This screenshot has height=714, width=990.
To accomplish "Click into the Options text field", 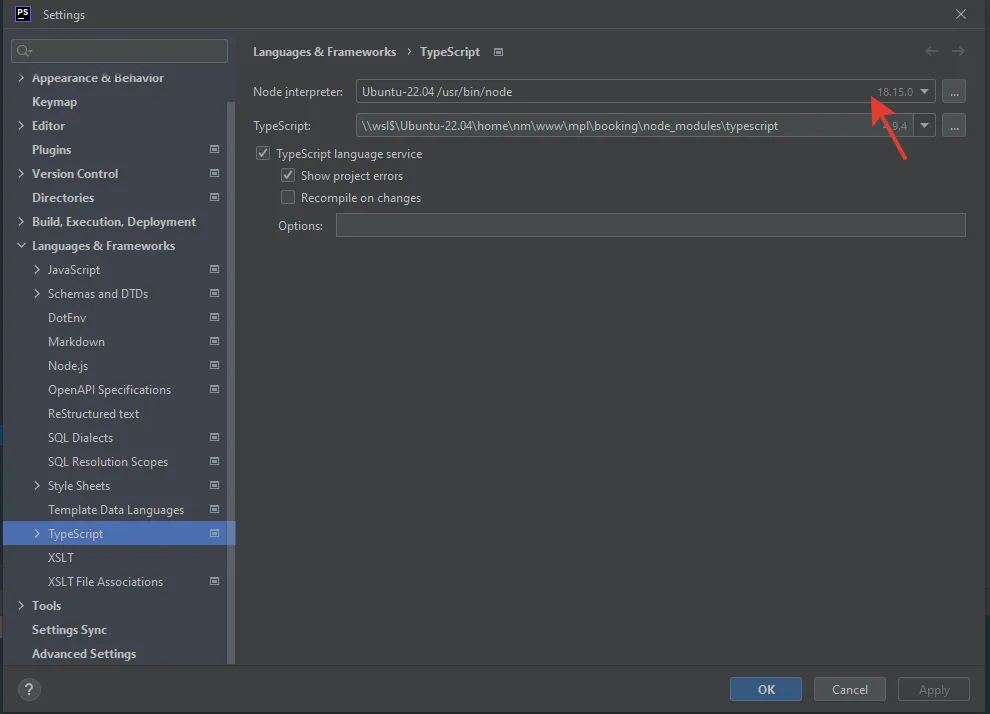I will point(650,225).
